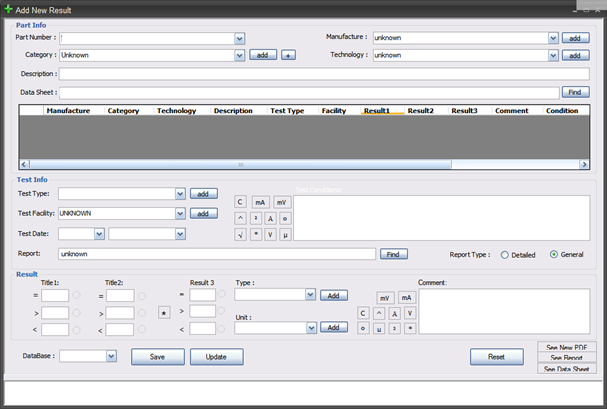Image resolution: width=607 pixels, height=409 pixels.
Task: Open the DataBase dropdown
Action: pyautogui.click(x=110, y=355)
